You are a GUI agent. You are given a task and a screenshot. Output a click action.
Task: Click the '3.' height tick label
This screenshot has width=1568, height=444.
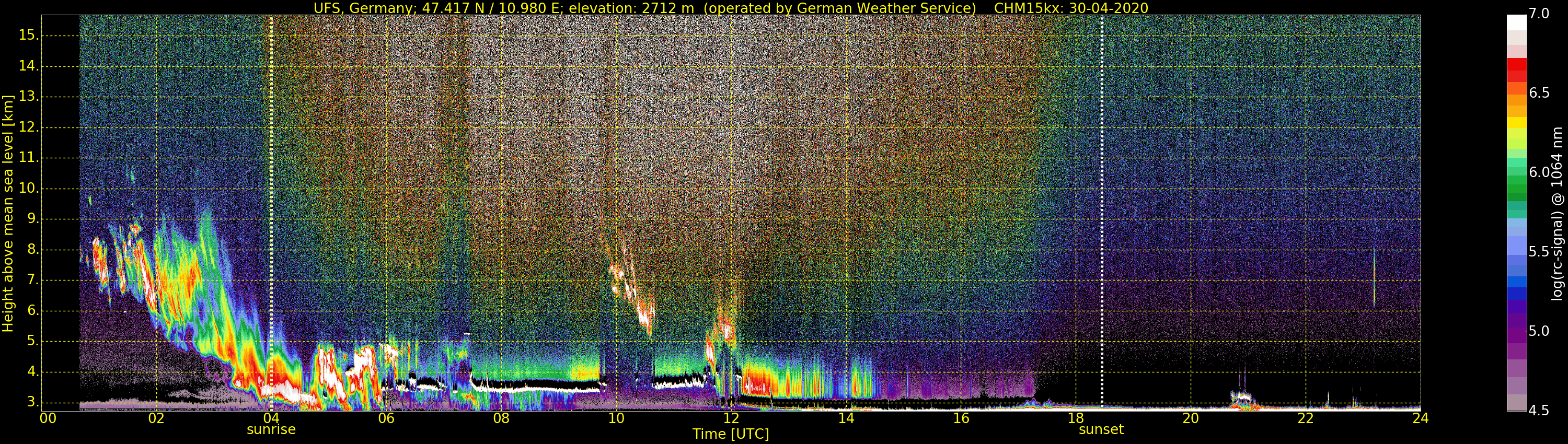(x=32, y=402)
